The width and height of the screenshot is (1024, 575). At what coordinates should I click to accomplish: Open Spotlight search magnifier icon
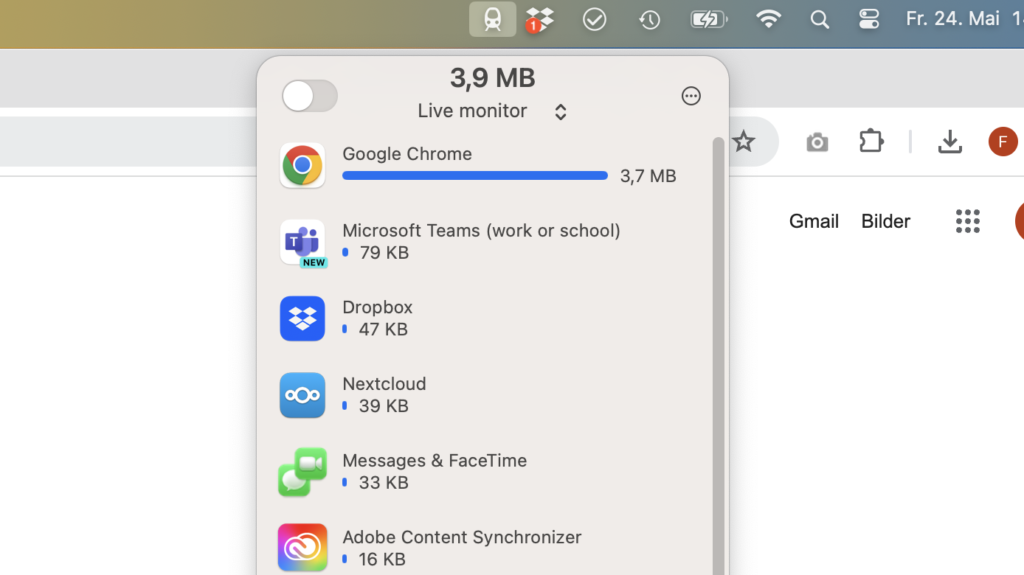click(820, 20)
